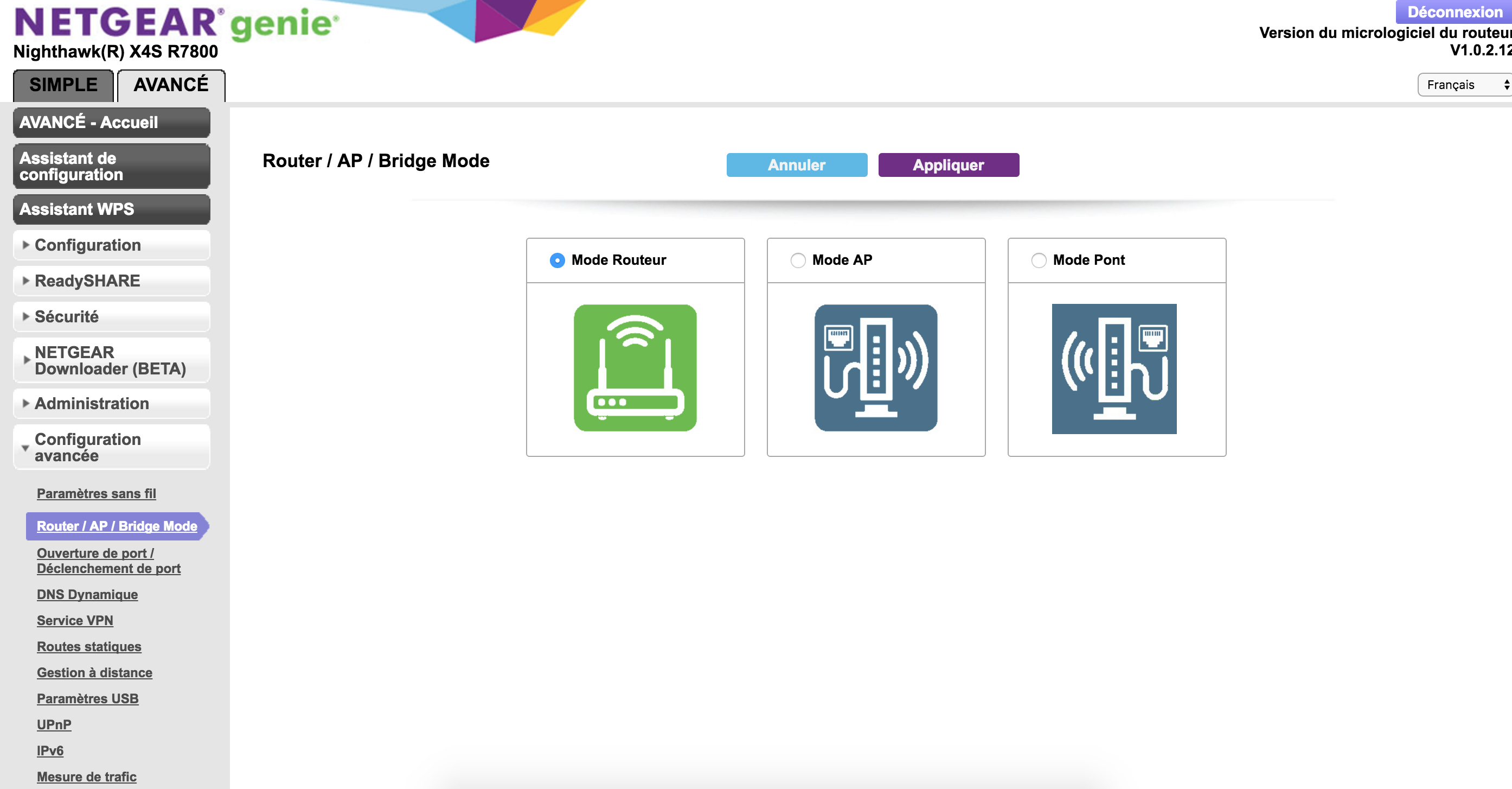Select the Mode AP radio button
1512x789 pixels.
(798, 260)
